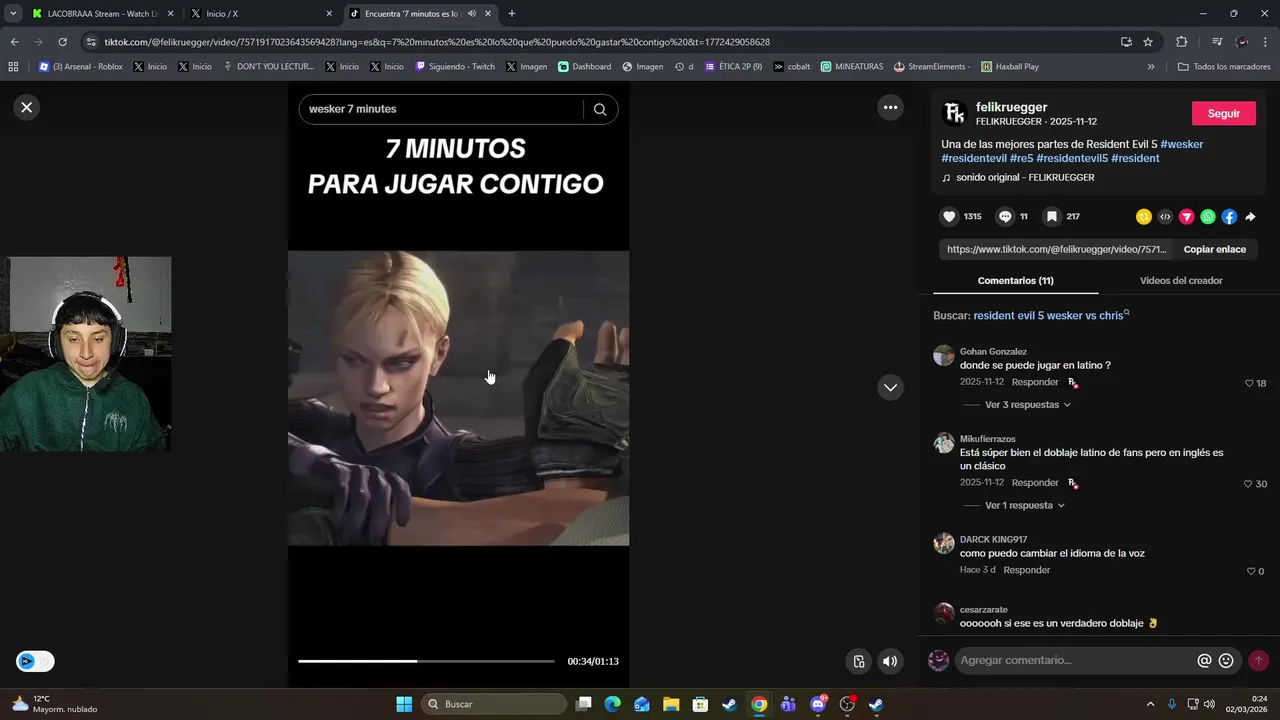Open weather widget showing 12°C
The height and width of the screenshot is (720, 1280).
(x=55, y=704)
